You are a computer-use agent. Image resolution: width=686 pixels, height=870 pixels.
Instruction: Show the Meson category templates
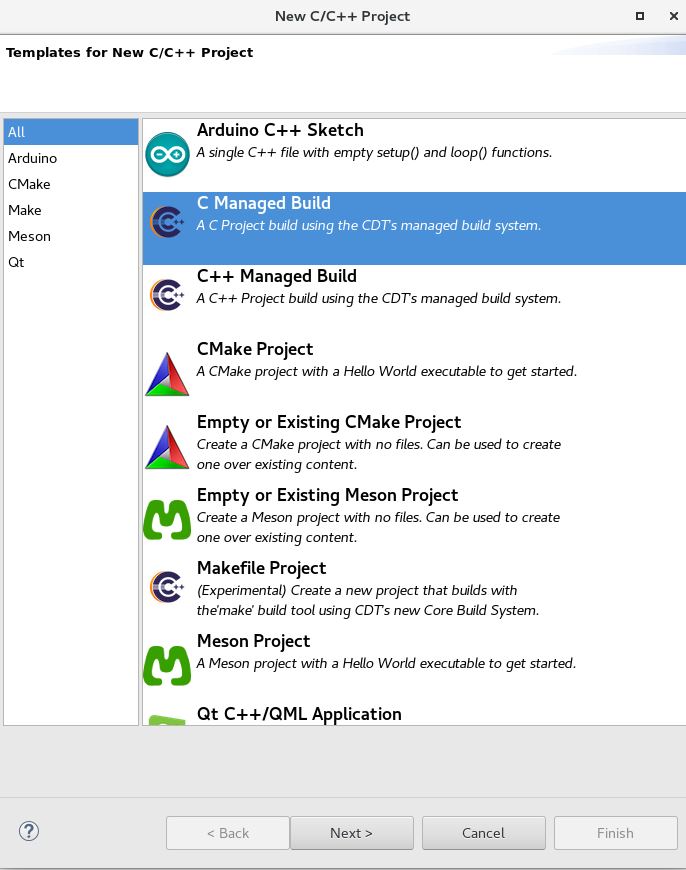click(x=70, y=236)
